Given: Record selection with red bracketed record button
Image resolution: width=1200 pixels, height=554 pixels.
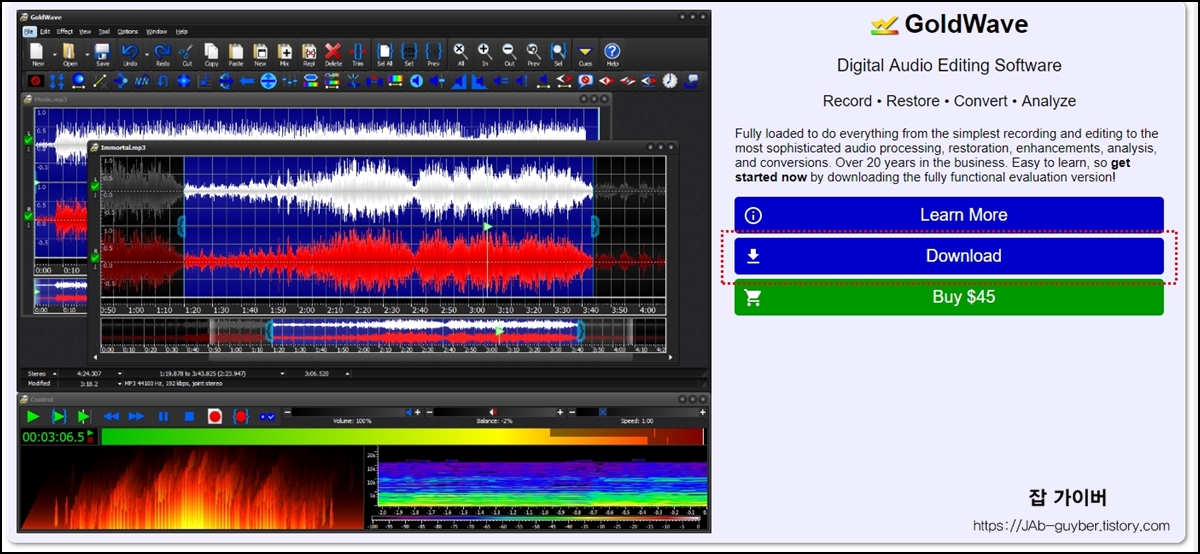Looking at the screenshot, I should tap(240, 416).
